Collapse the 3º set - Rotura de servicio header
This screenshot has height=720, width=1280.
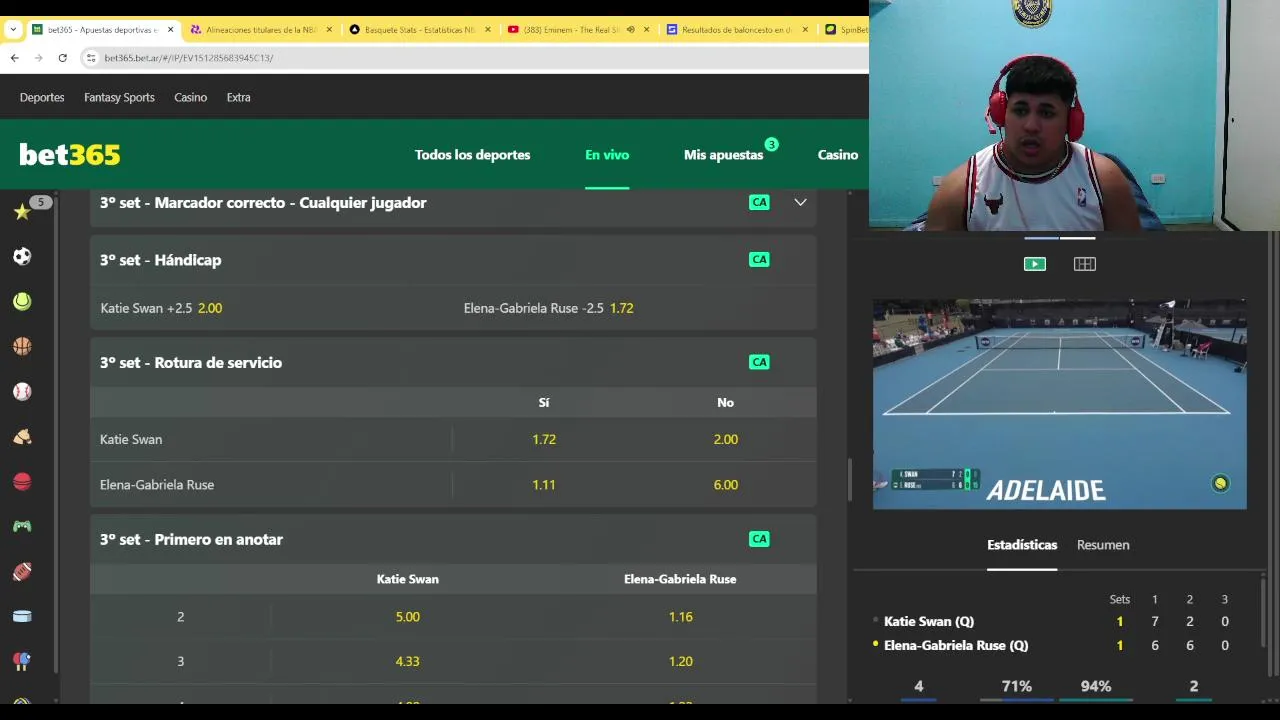click(x=453, y=363)
